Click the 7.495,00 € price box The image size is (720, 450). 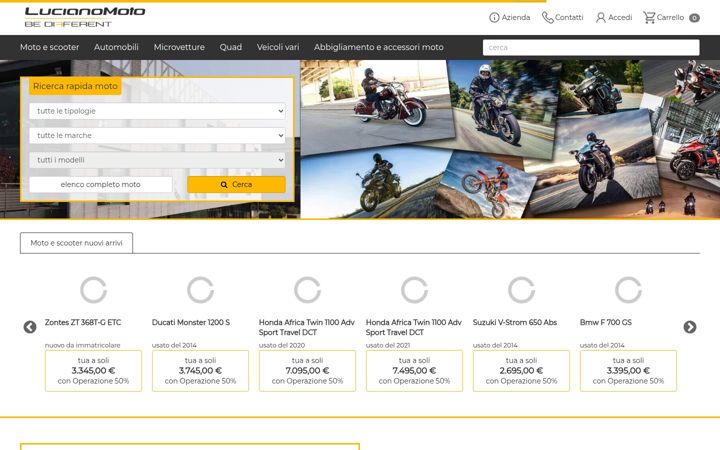pos(414,371)
